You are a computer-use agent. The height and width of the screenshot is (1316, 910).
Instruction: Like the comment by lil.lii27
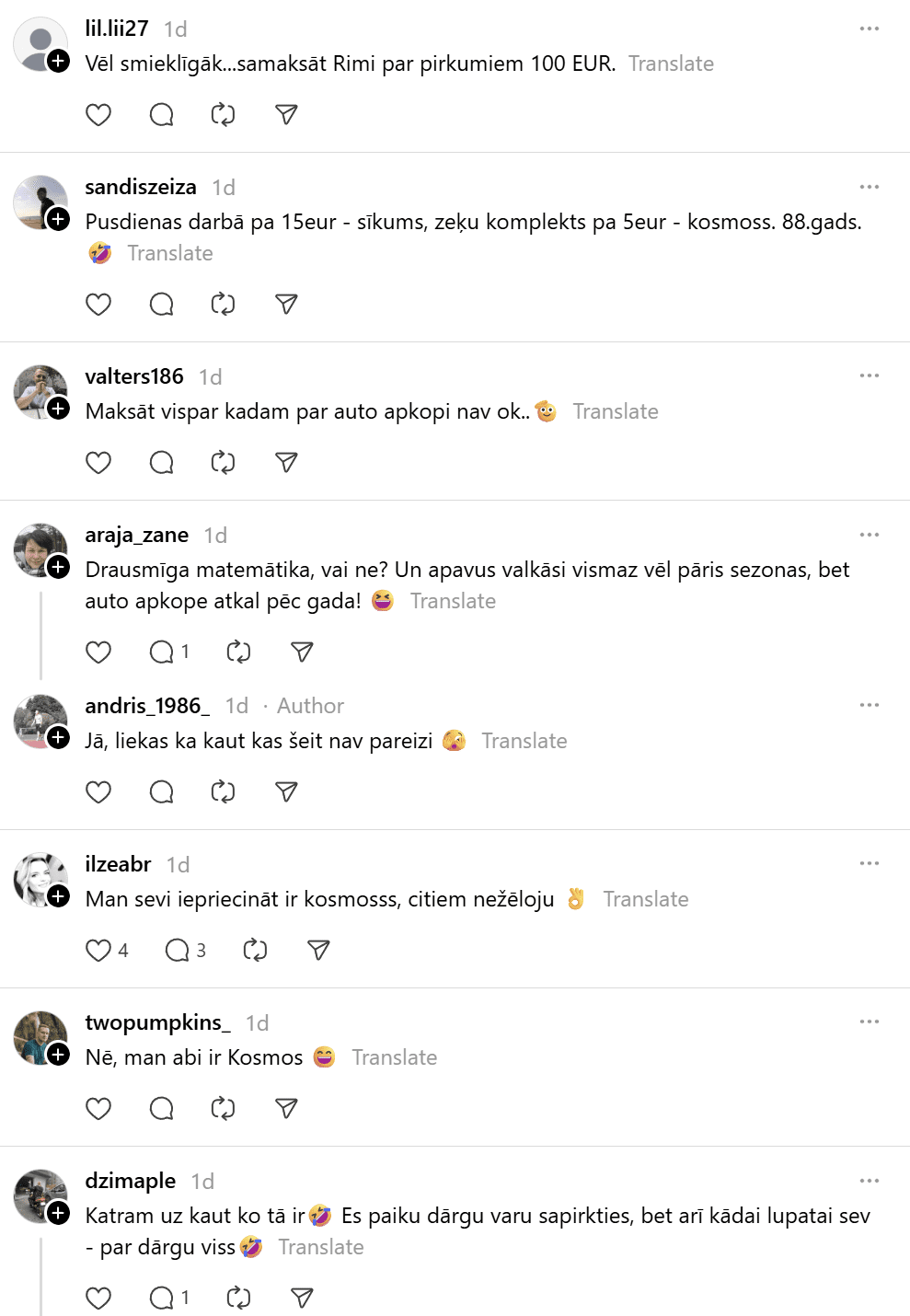98,115
